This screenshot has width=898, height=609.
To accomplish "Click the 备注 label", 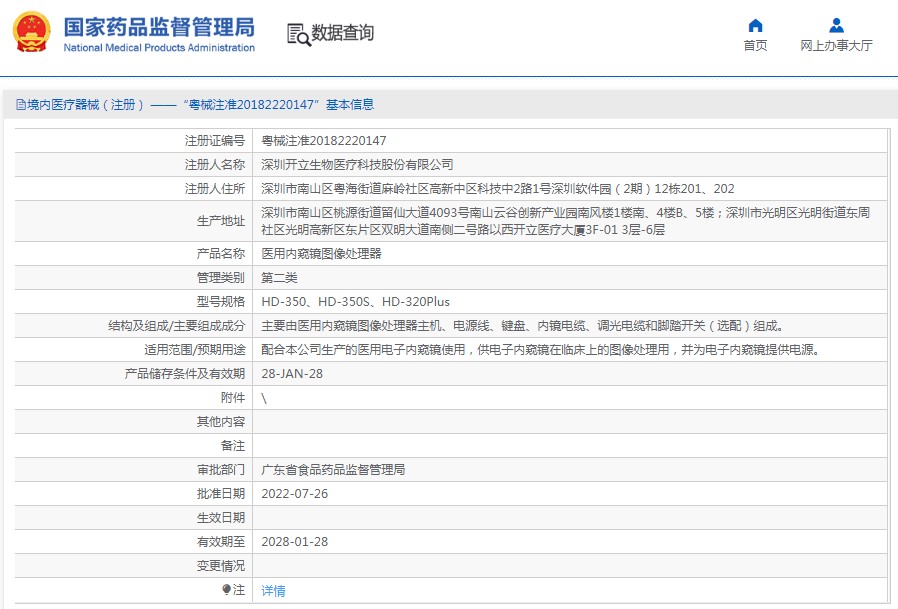I will point(233,446).
